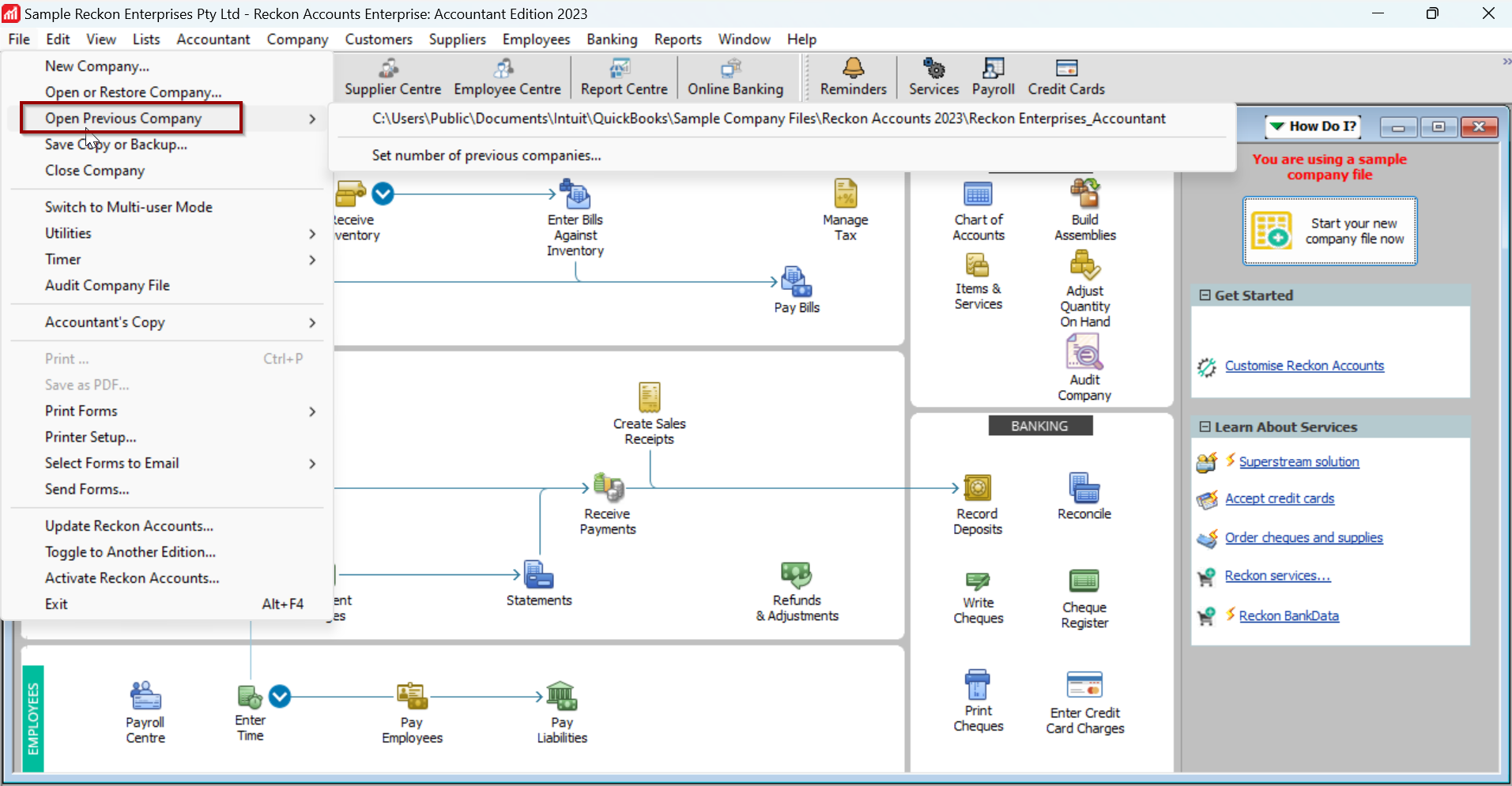
Task: Open the Reports menu
Action: (x=677, y=39)
